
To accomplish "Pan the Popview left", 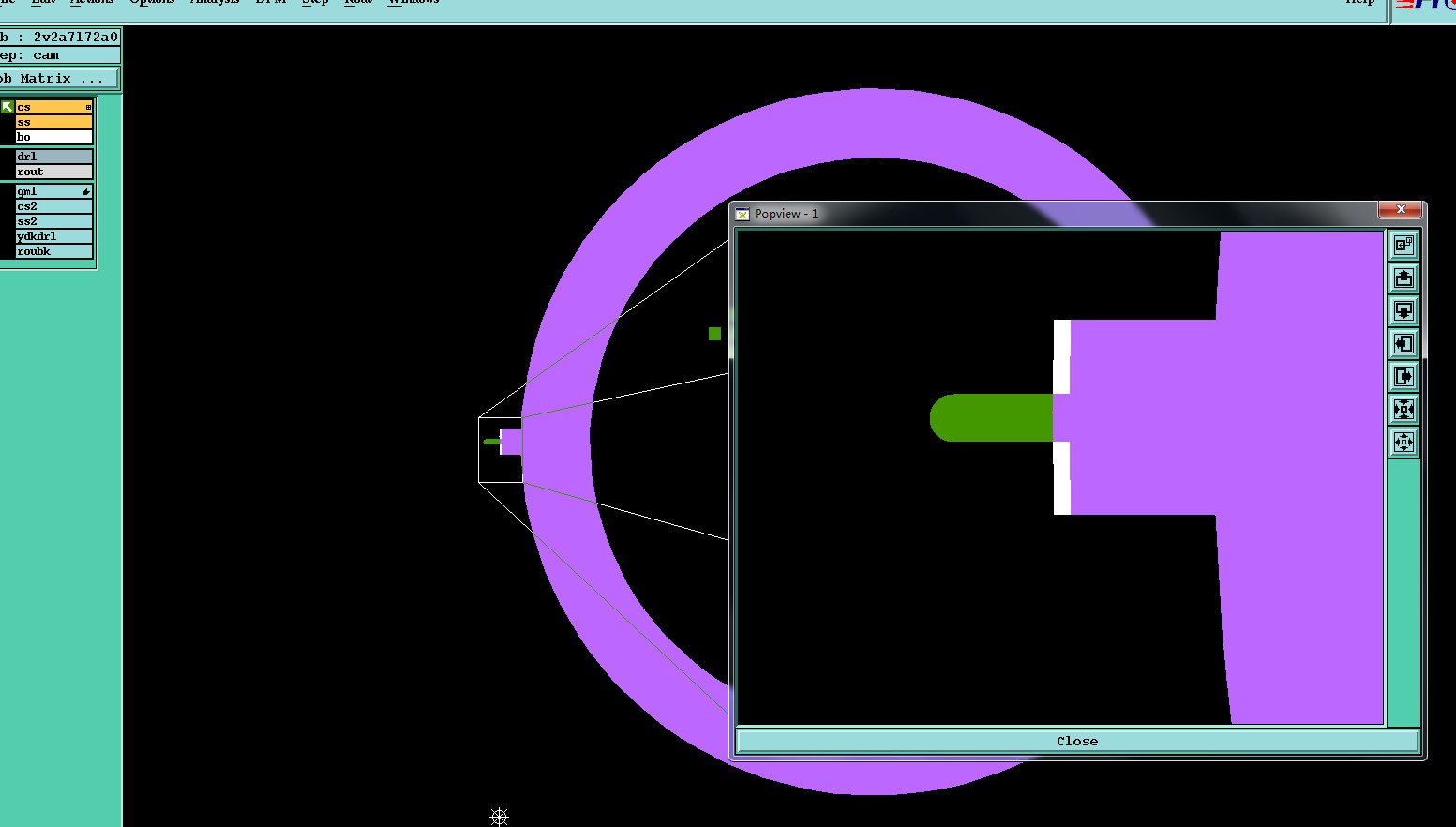I will point(1403,344).
